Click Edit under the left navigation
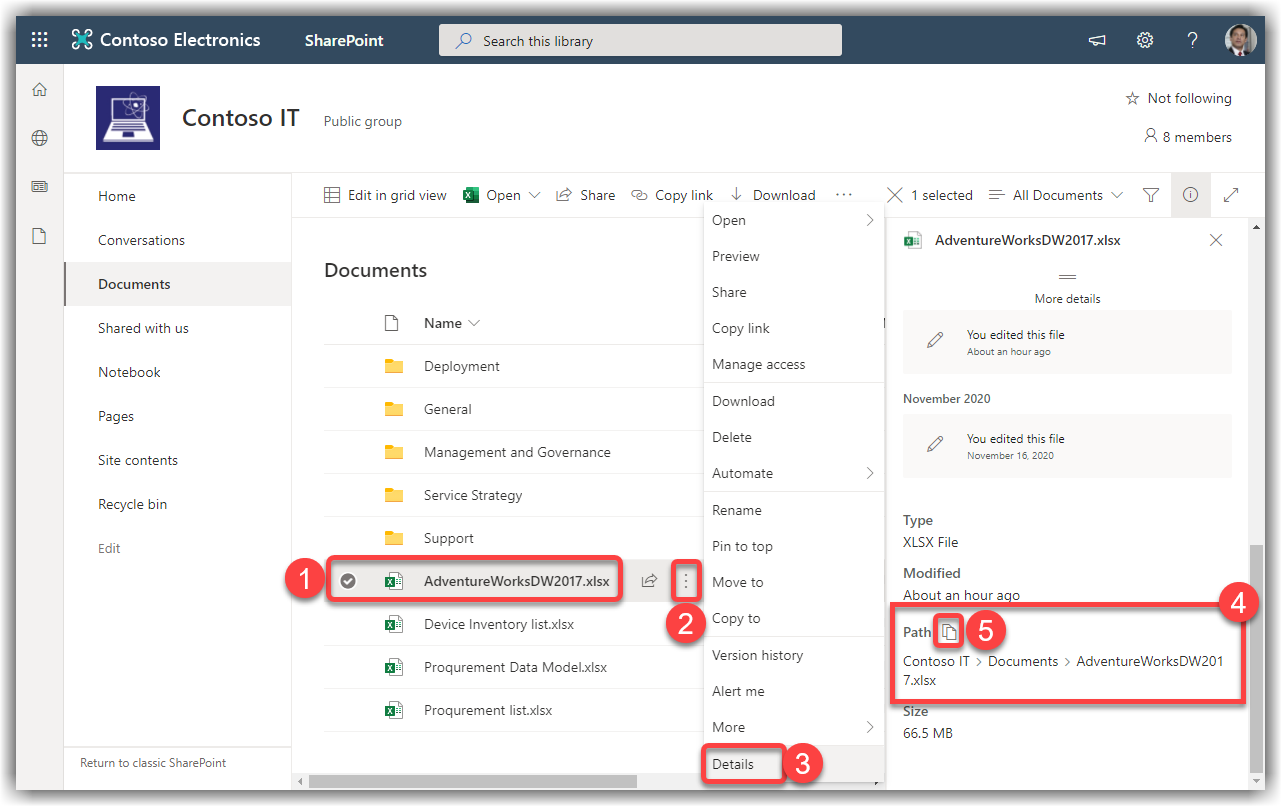1282x807 pixels. tap(109, 548)
